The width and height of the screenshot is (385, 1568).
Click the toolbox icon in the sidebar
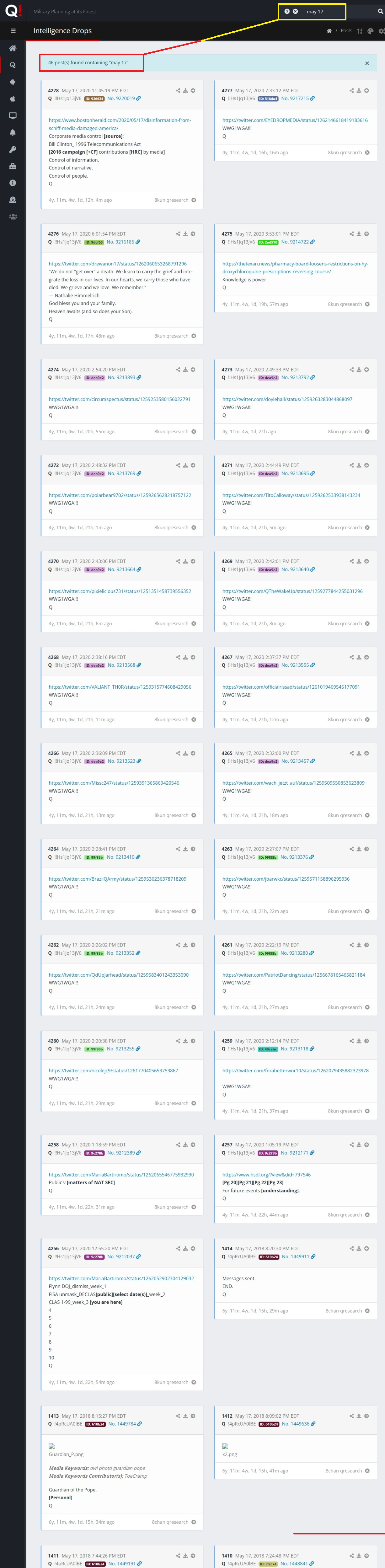13,166
